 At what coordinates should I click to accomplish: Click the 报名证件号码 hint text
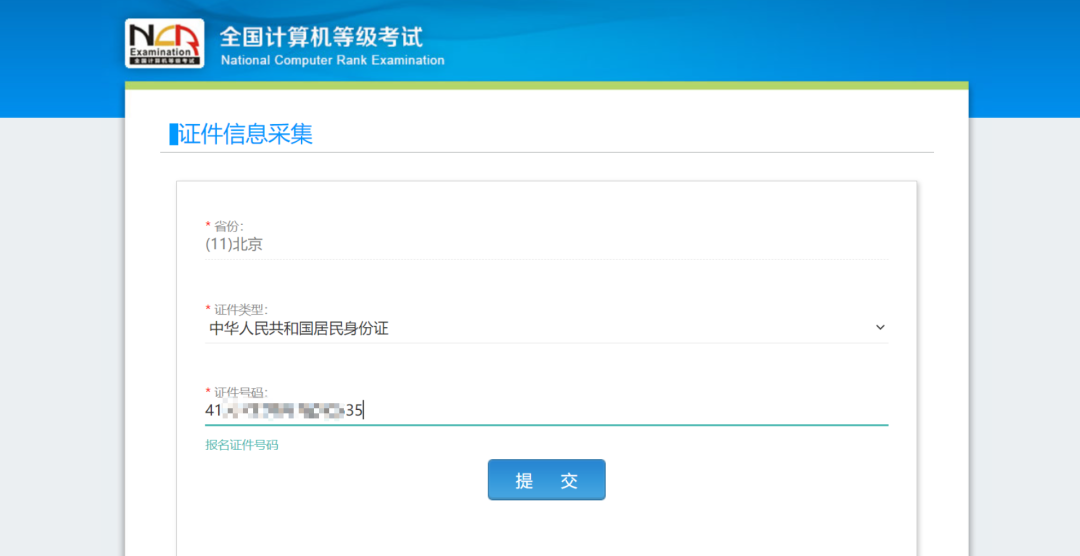tap(242, 445)
